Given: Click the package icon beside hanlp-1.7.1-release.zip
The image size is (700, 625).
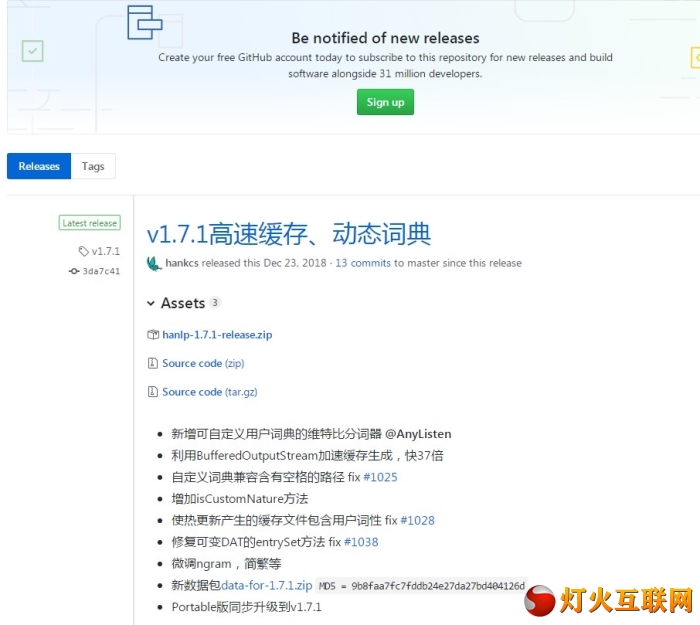Looking at the screenshot, I should coord(153,334).
